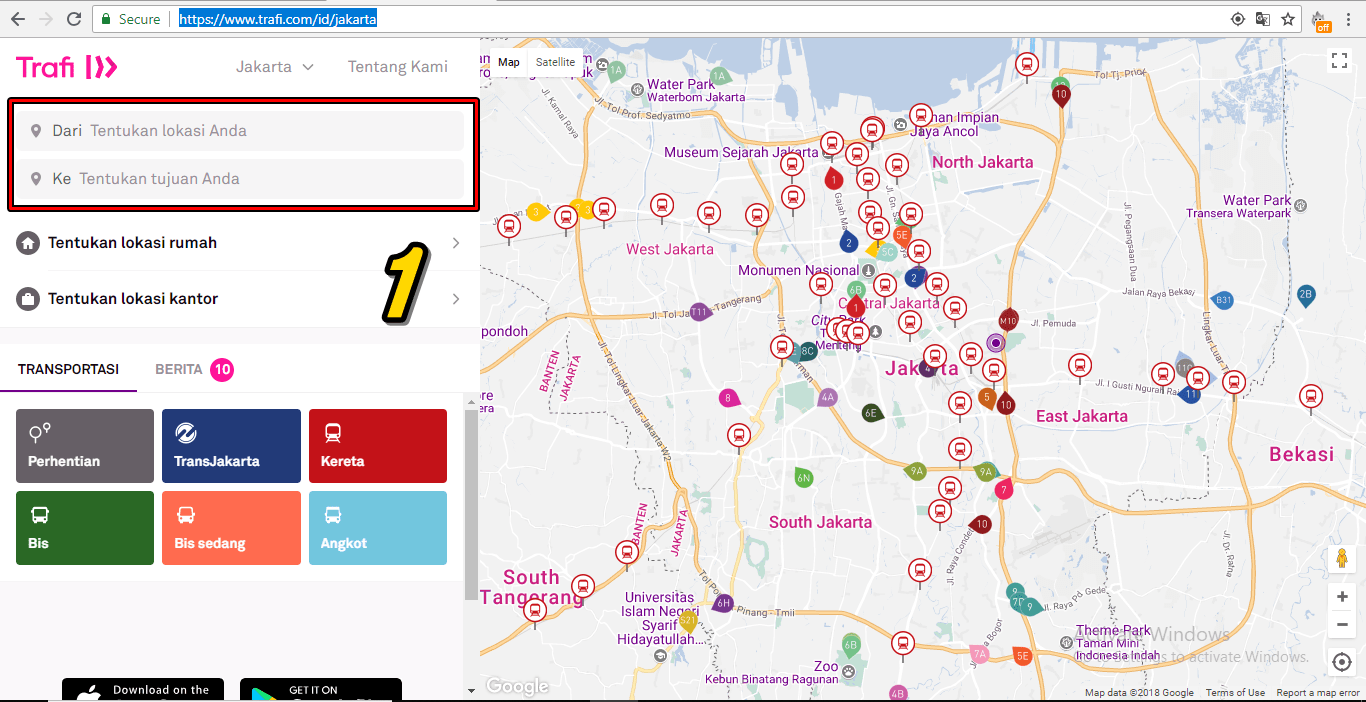This screenshot has width=1366, height=702.
Task: Select the 6H purple route marker
Action: click(x=723, y=603)
